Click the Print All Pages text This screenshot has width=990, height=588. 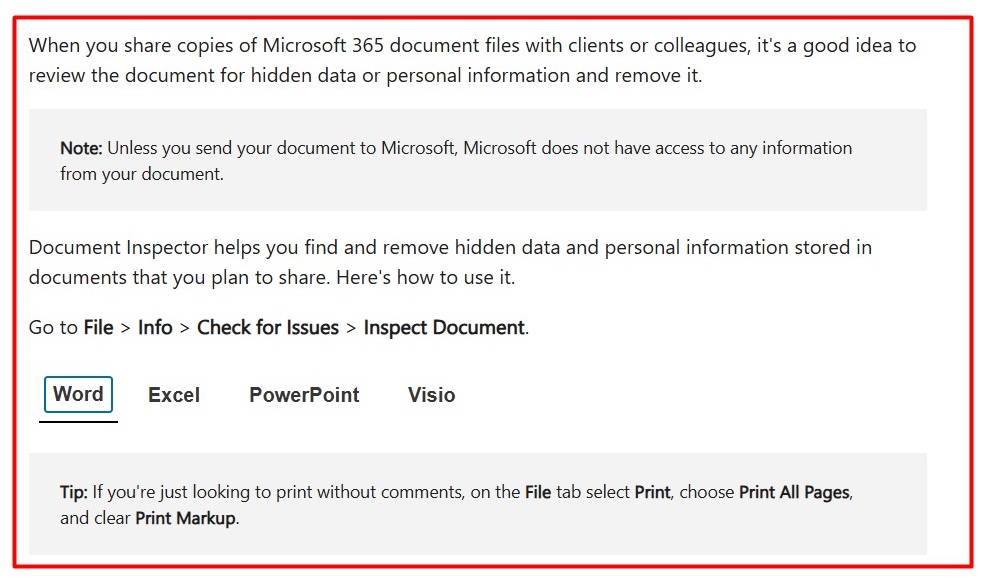[793, 492]
